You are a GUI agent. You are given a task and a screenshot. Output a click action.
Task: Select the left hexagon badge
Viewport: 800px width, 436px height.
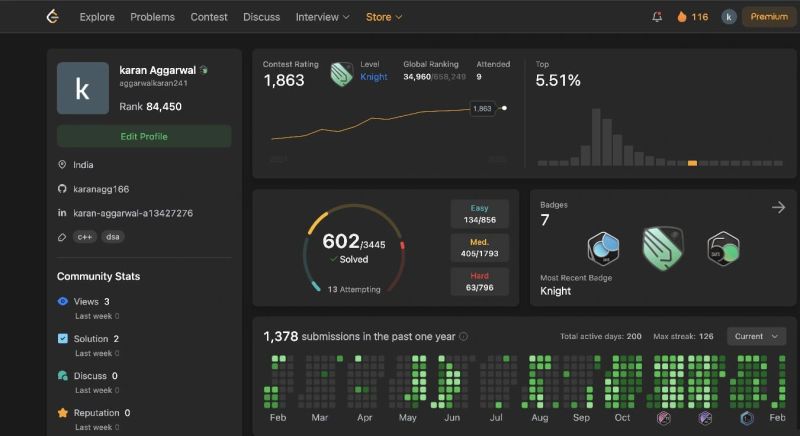pos(603,249)
